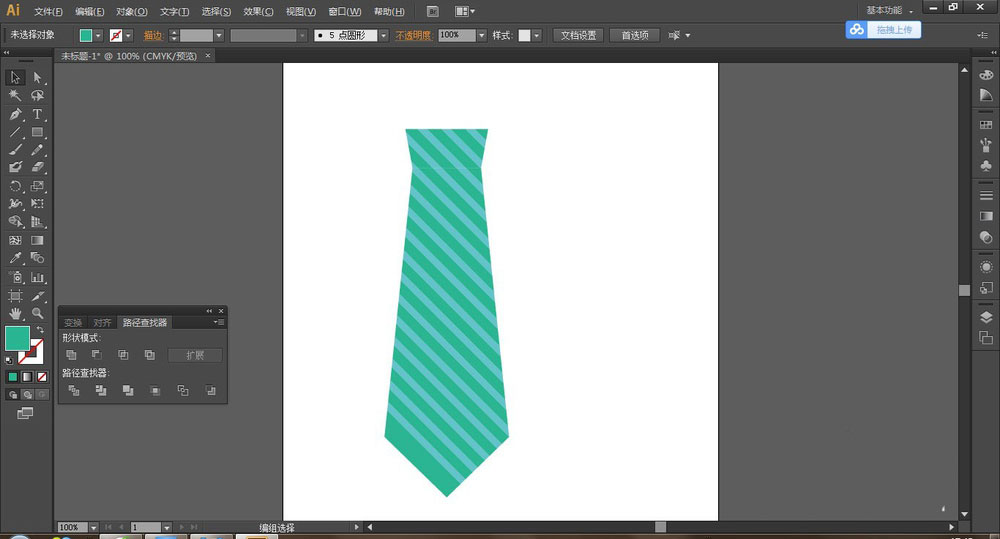The image size is (1000, 539).
Task: Swap fill and stroke colors
Action: pyautogui.click(x=40, y=329)
